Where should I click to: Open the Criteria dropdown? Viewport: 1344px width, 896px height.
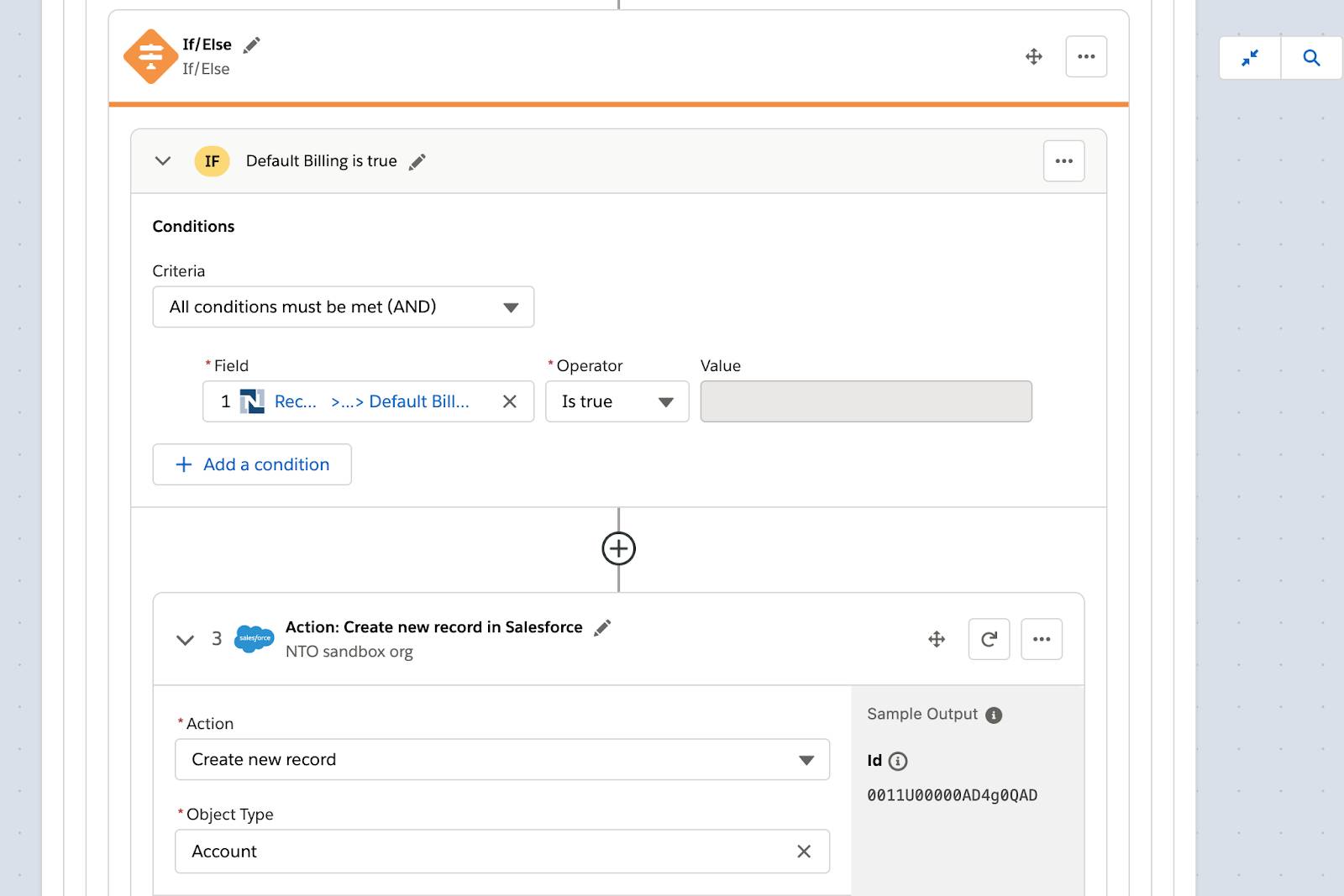pyautogui.click(x=343, y=307)
